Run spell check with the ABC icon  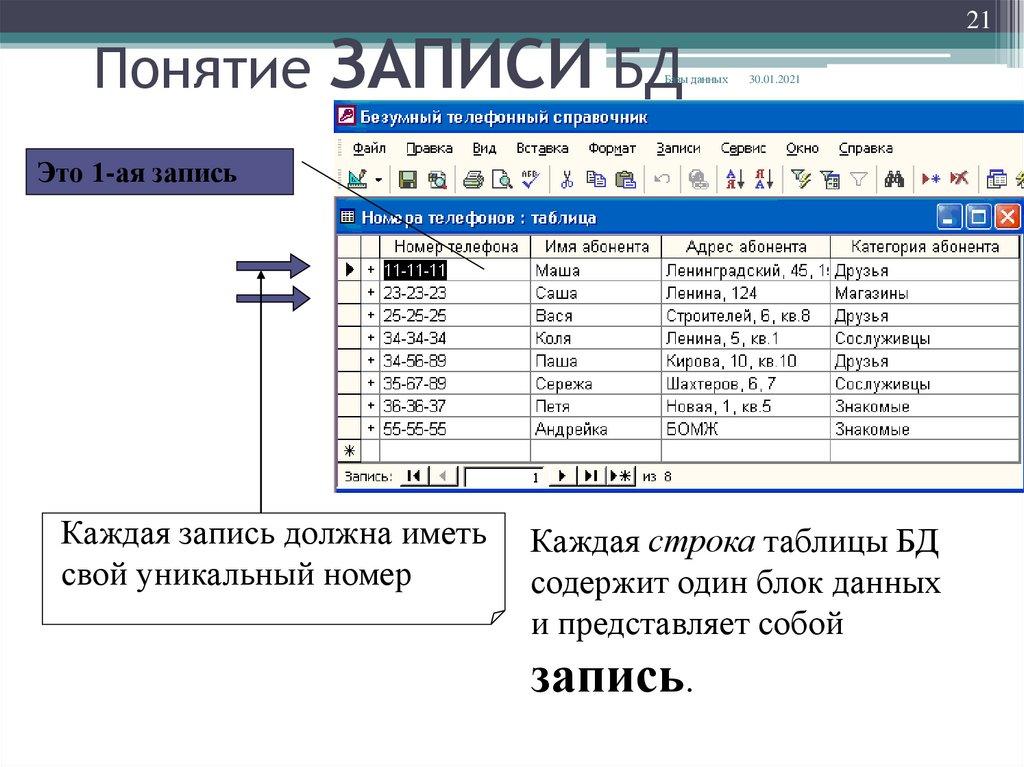tap(529, 180)
